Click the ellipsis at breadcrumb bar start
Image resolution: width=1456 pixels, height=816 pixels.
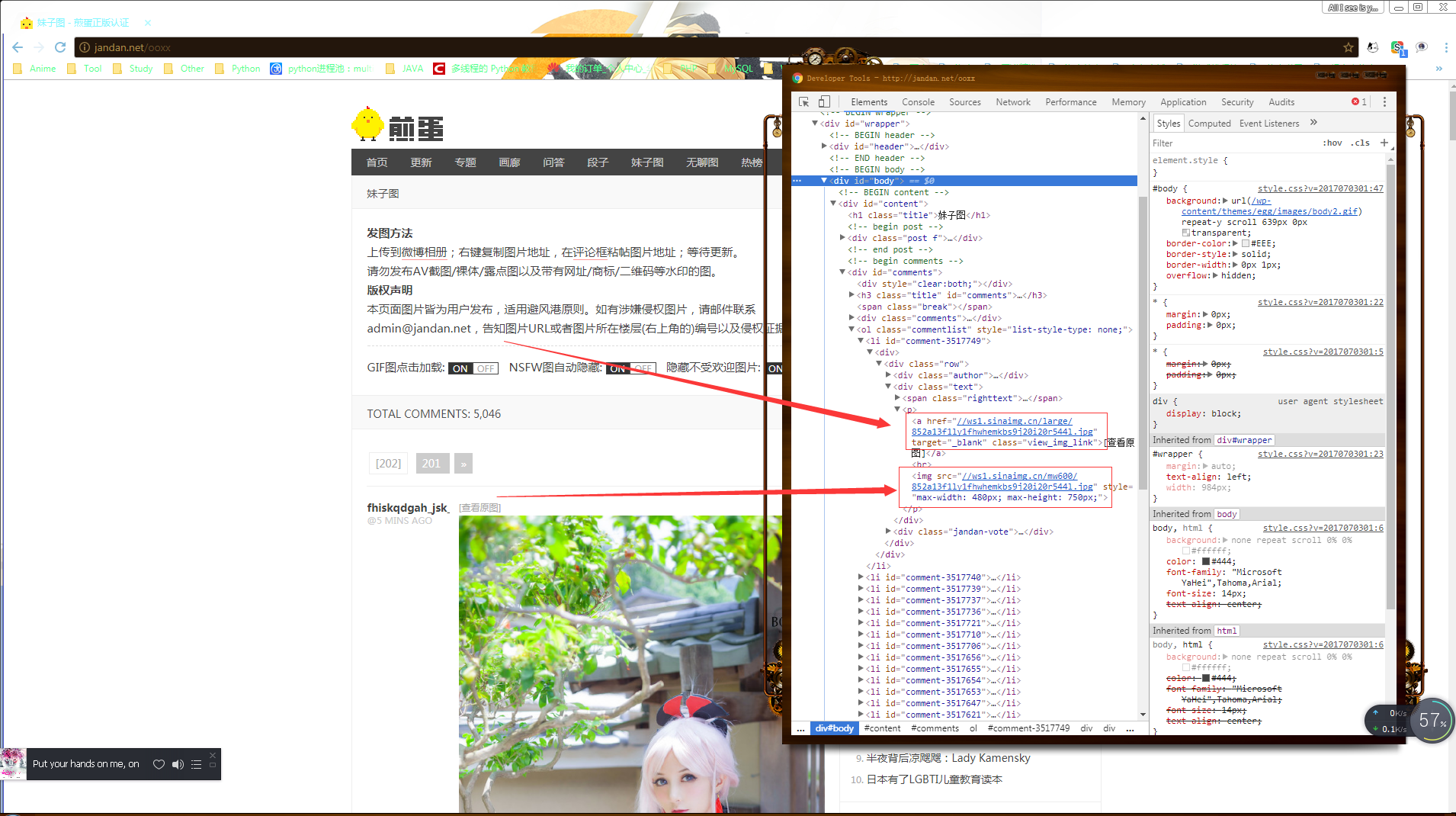coord(800,728)
